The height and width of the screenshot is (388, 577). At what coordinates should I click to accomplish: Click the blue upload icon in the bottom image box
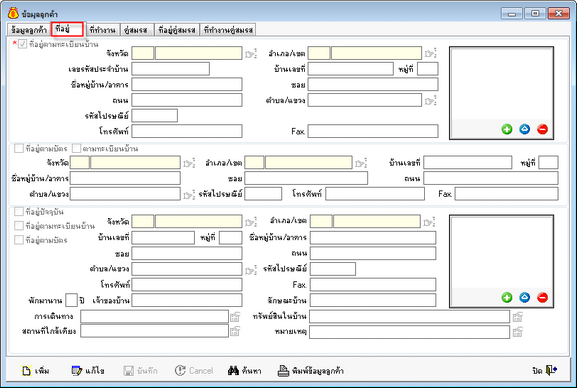tap(525, 297)
